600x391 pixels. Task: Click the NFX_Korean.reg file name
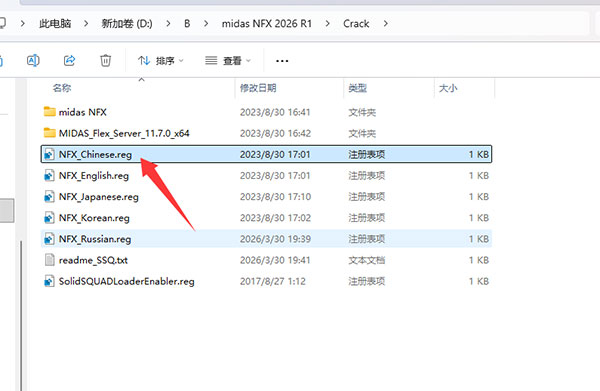point(94,218)
